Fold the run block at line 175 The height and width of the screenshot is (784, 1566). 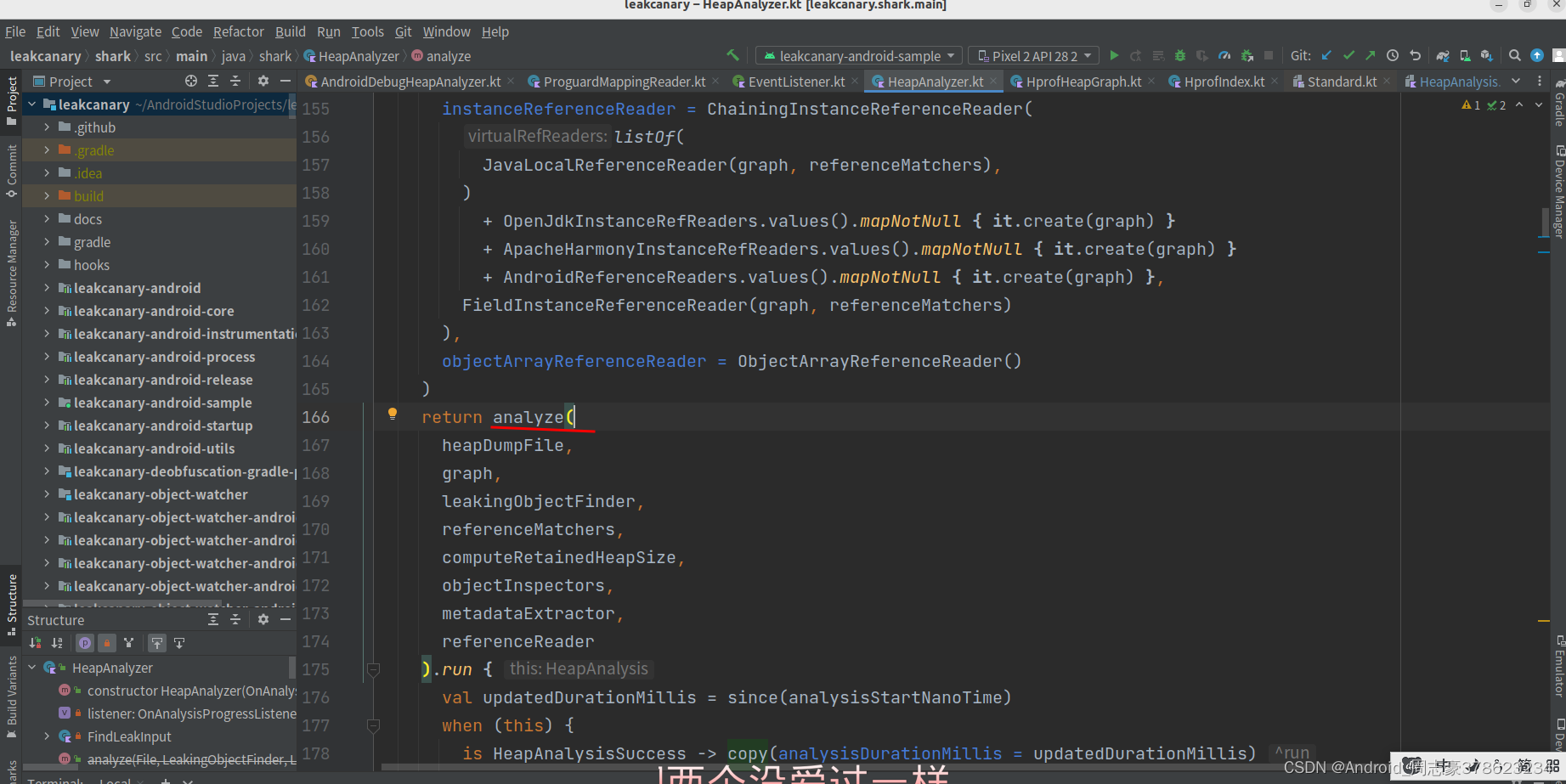point(373,669)
